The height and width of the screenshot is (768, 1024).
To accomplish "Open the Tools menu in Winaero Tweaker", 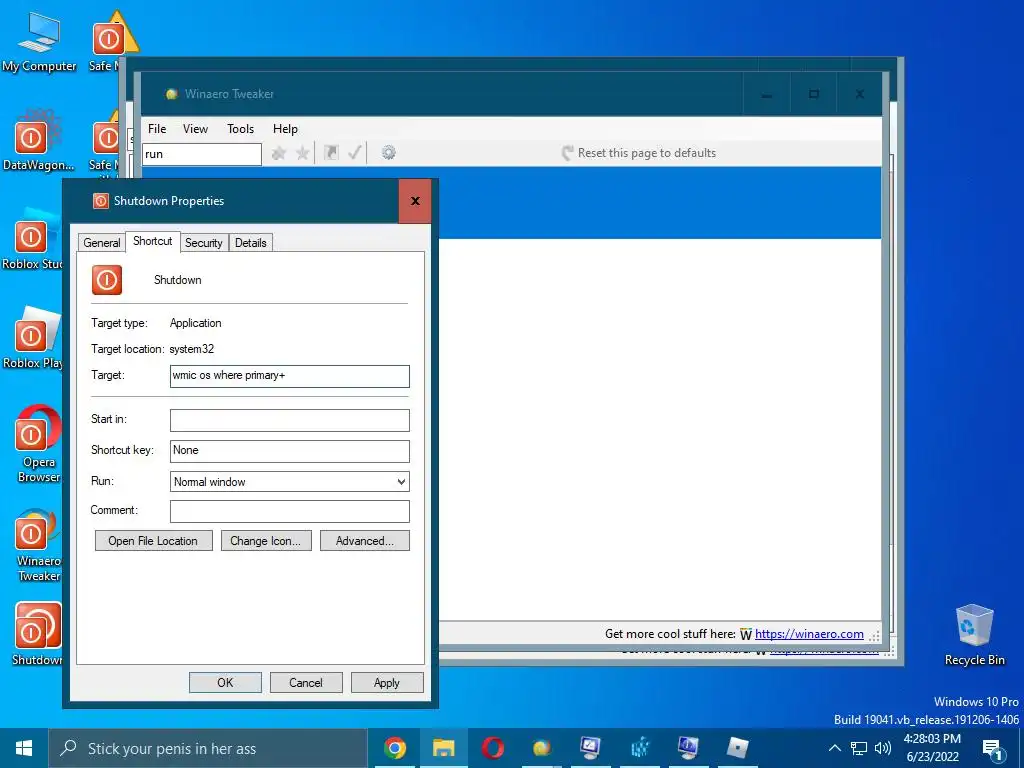I will click(240, 129).
